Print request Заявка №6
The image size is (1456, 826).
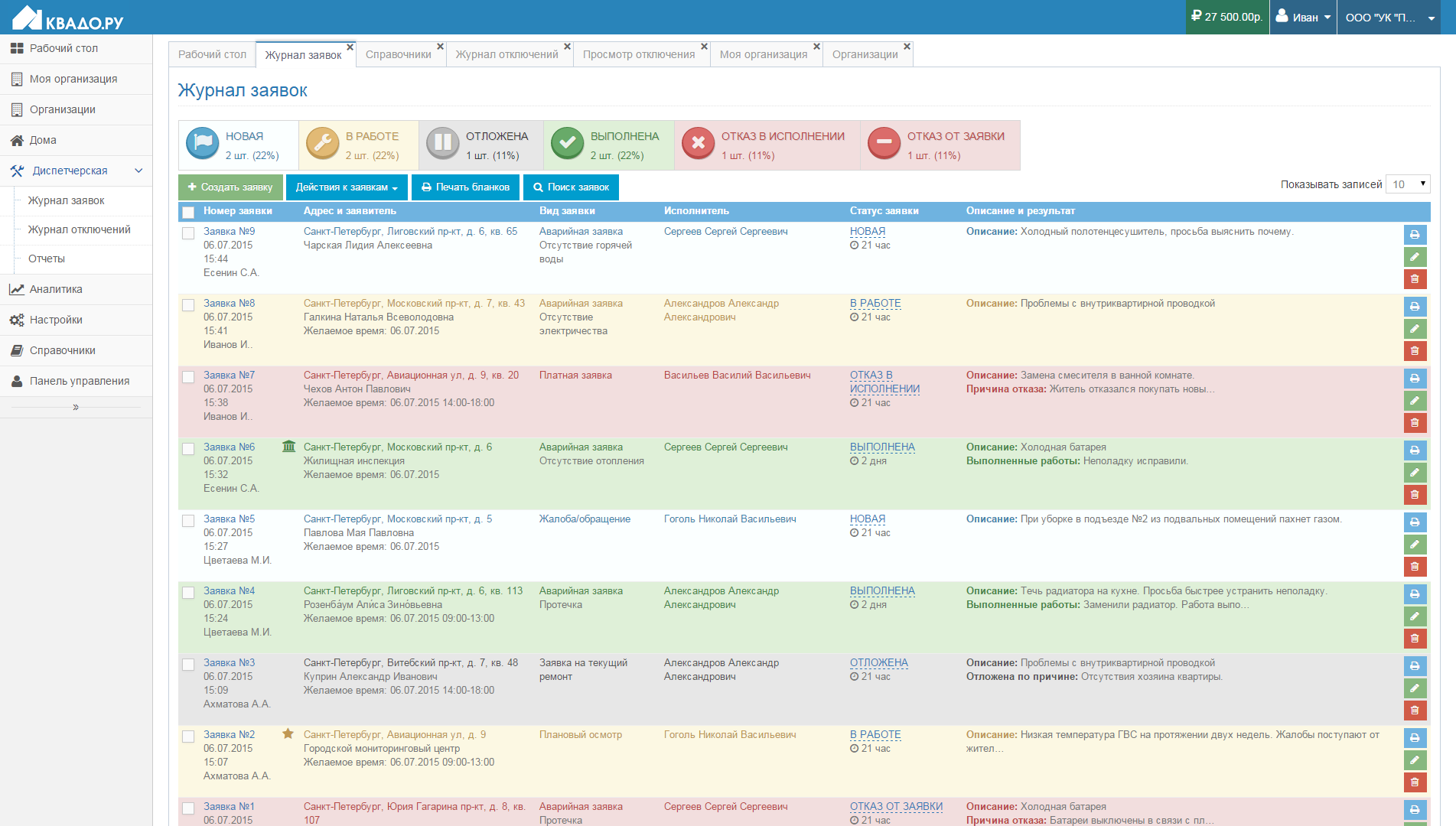(x=1415, y=450)
